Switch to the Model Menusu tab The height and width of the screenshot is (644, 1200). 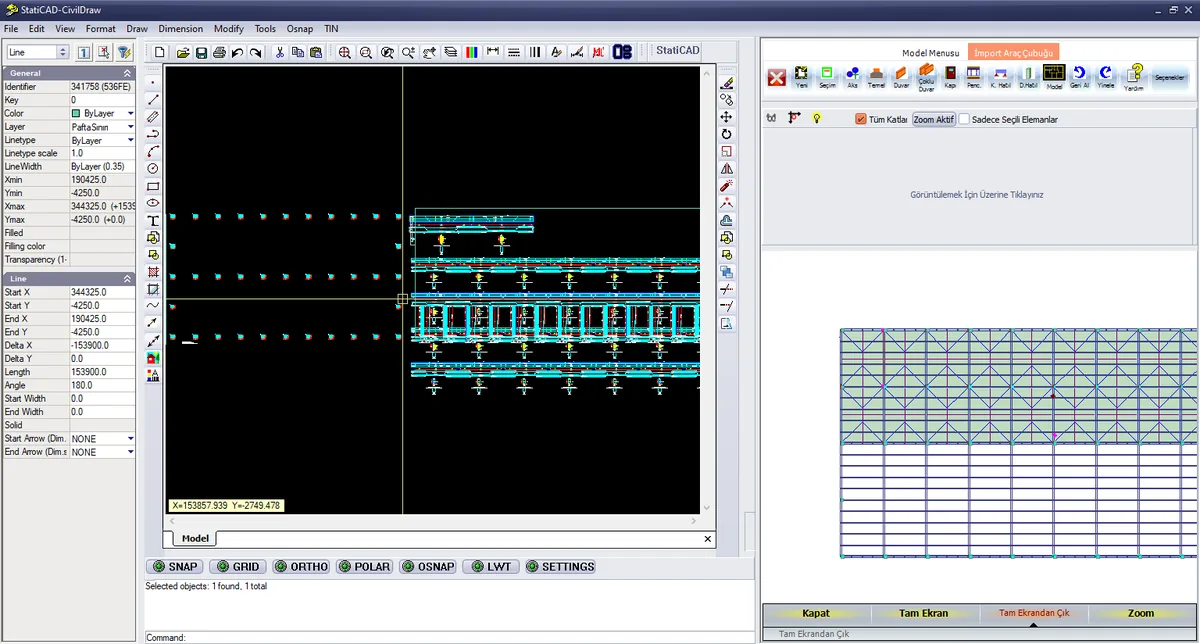tap(930, 53)
